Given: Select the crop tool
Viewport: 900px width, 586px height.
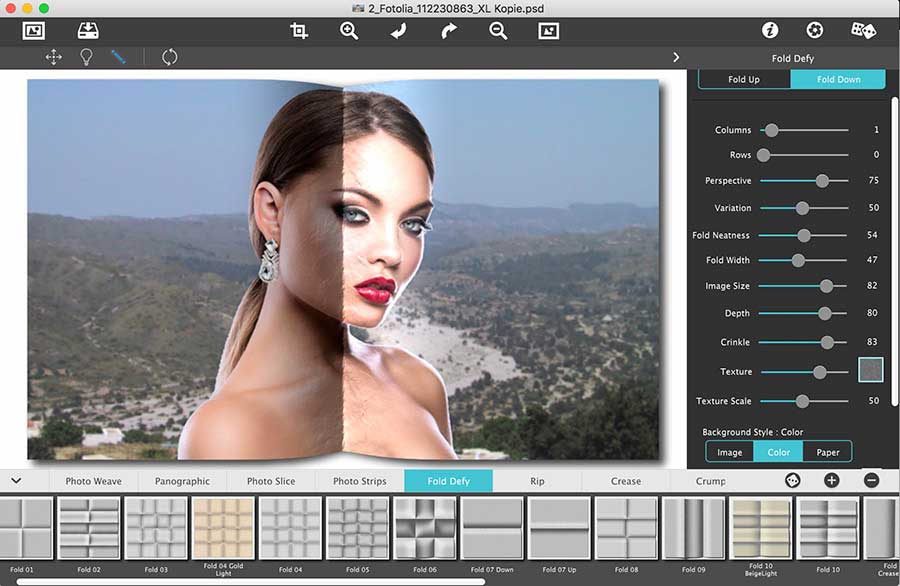Looking at the screenshot, I should (x=299, y=31).
